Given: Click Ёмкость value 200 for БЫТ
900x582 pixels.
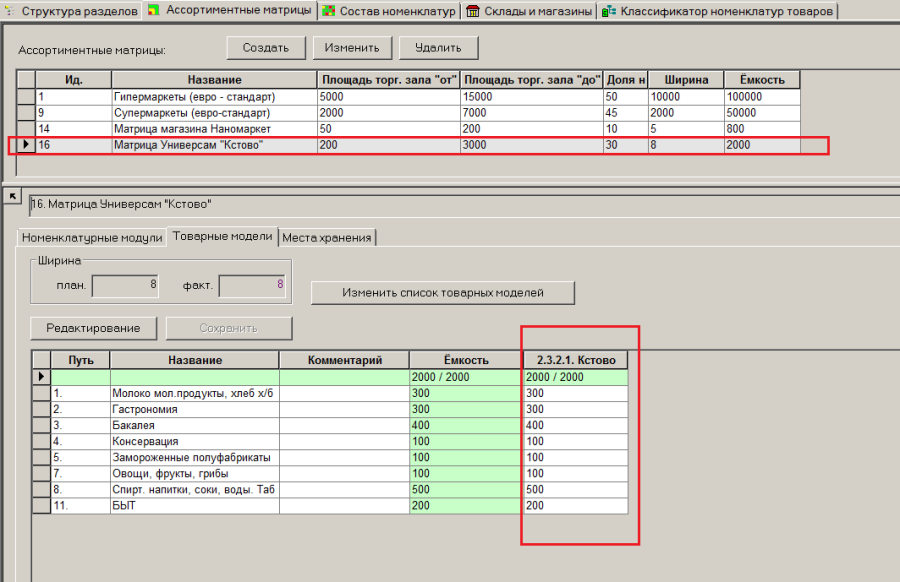Looking at the screenshot, I should [465, 506].
